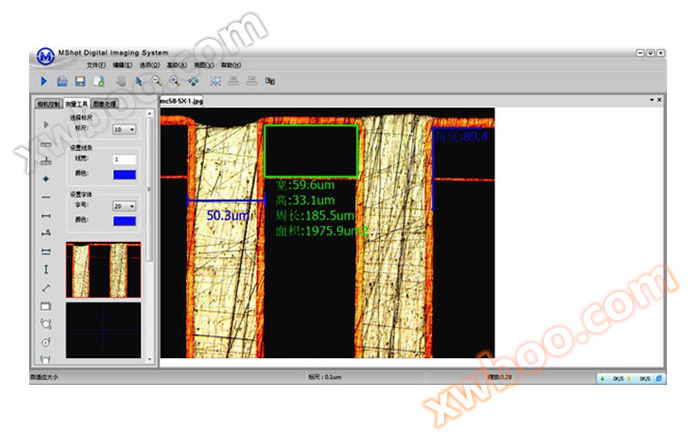Select the horizontal distance measurement tool
This screenshot has height=440, width=690.
tap(46, 215)
